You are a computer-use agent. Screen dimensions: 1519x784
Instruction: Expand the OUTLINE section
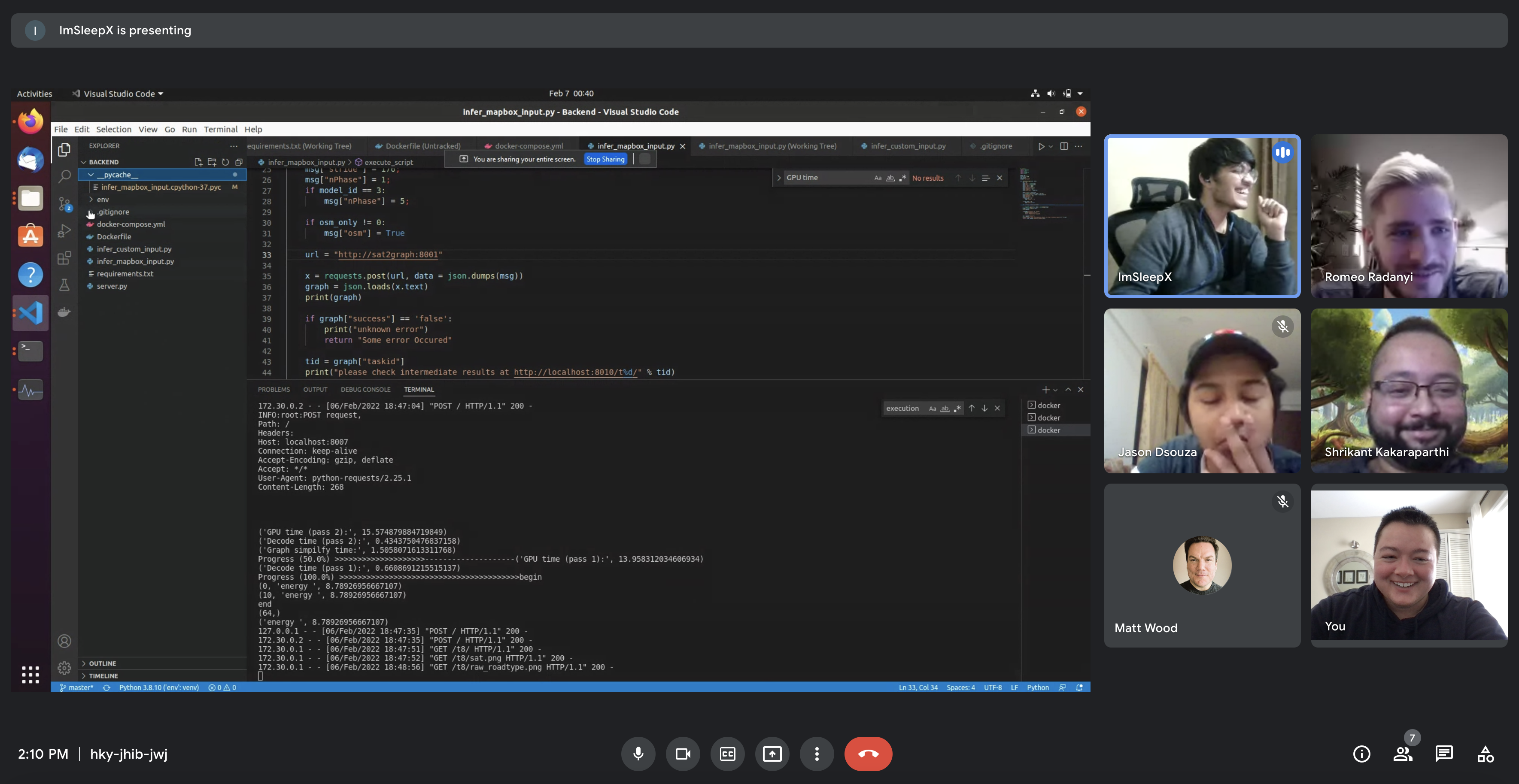pyautogui.click(x=102, y=663)
